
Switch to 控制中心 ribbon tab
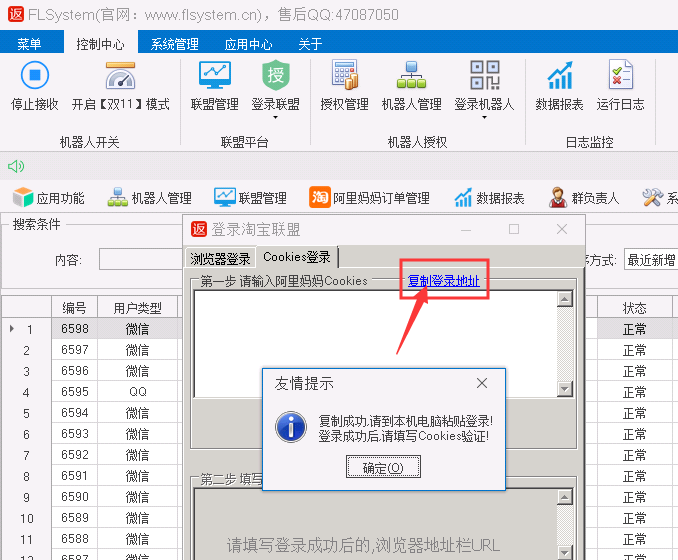pos(100,44)
